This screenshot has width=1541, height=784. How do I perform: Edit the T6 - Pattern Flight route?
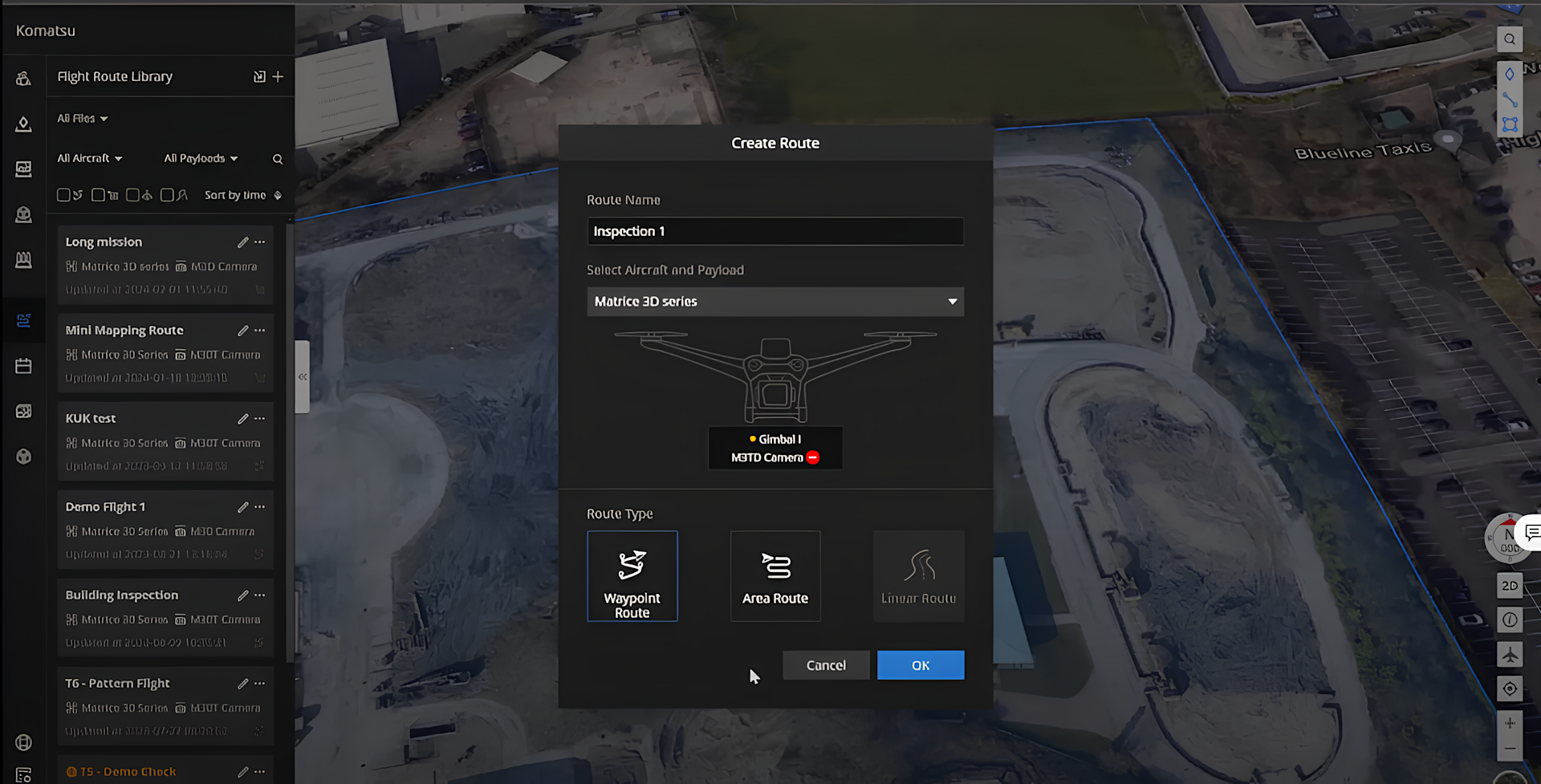click(x=242, y=684)
